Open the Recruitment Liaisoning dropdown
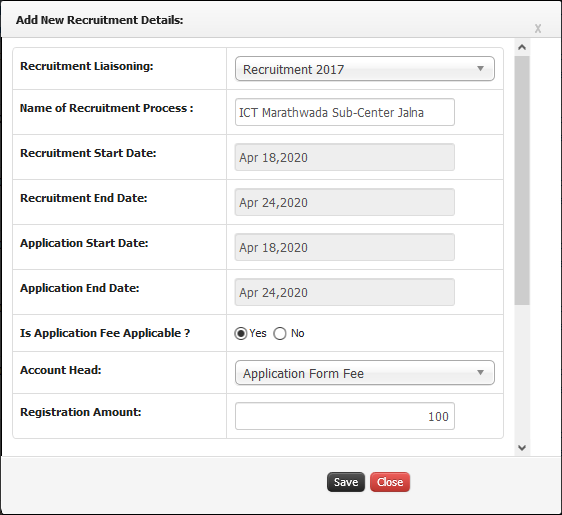This screenshot has width=562, height=515. point(365,69)
